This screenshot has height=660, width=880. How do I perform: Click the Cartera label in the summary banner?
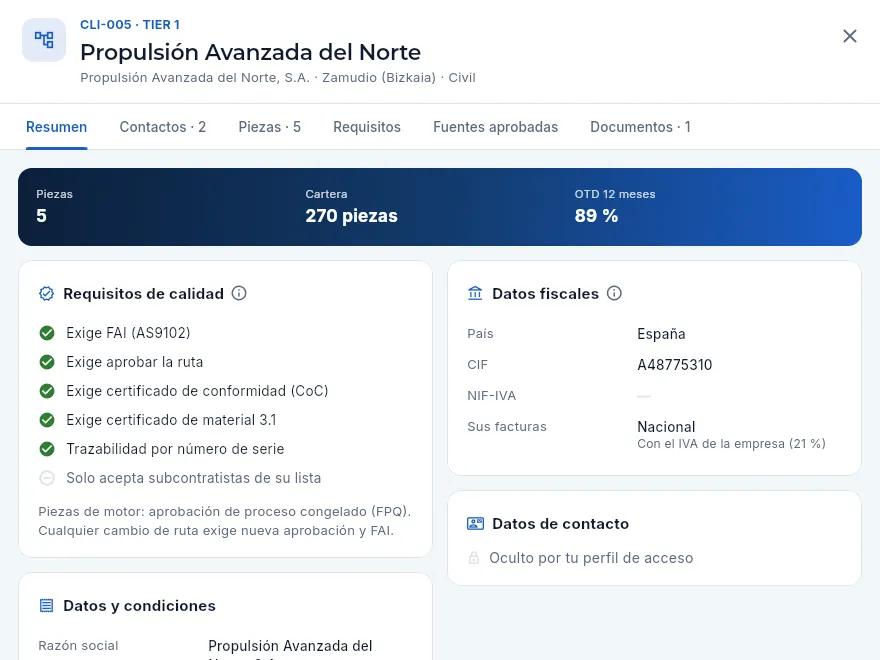(326, 194)
